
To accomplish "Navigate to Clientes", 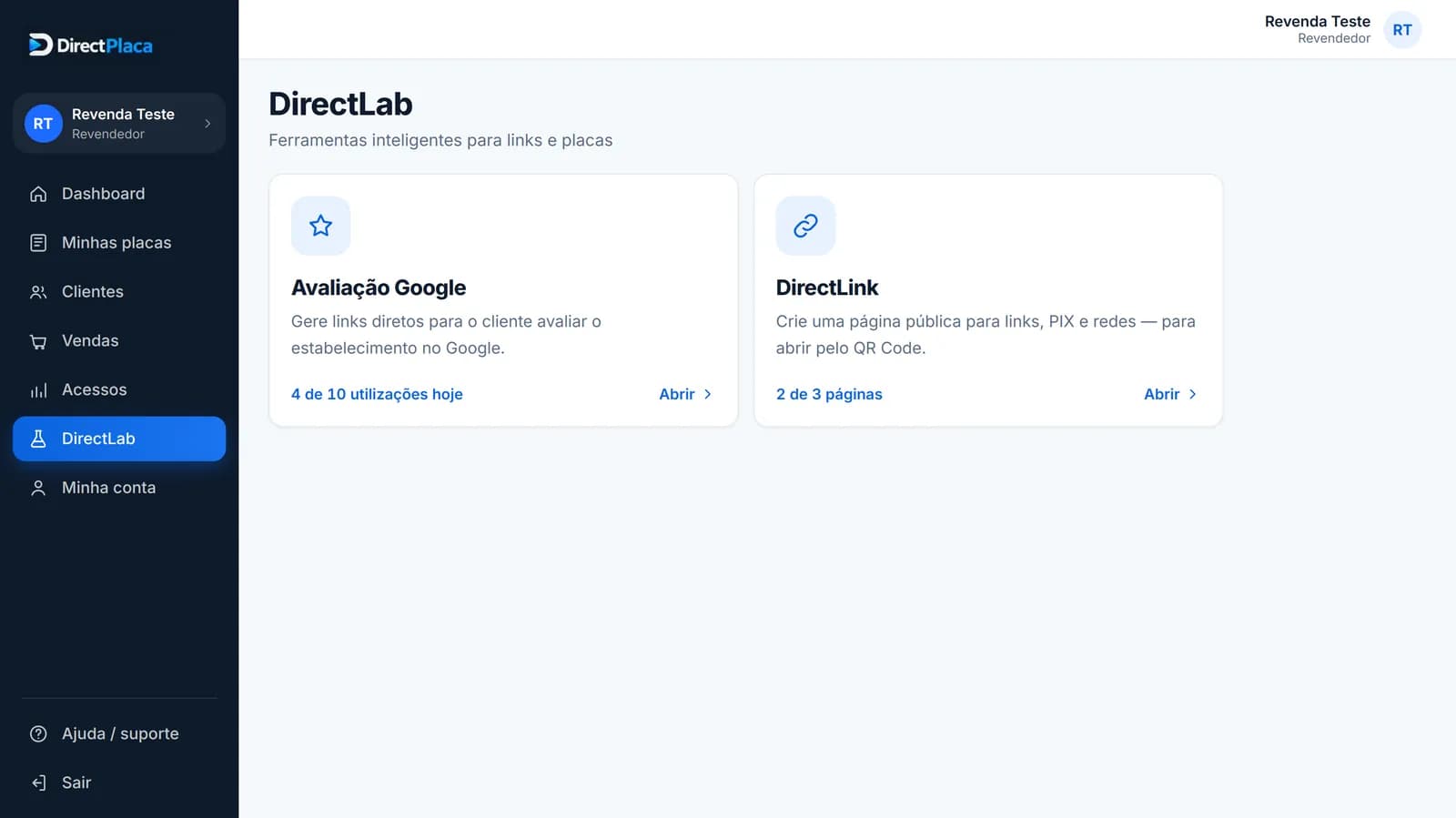I will (x=119, y=292).
